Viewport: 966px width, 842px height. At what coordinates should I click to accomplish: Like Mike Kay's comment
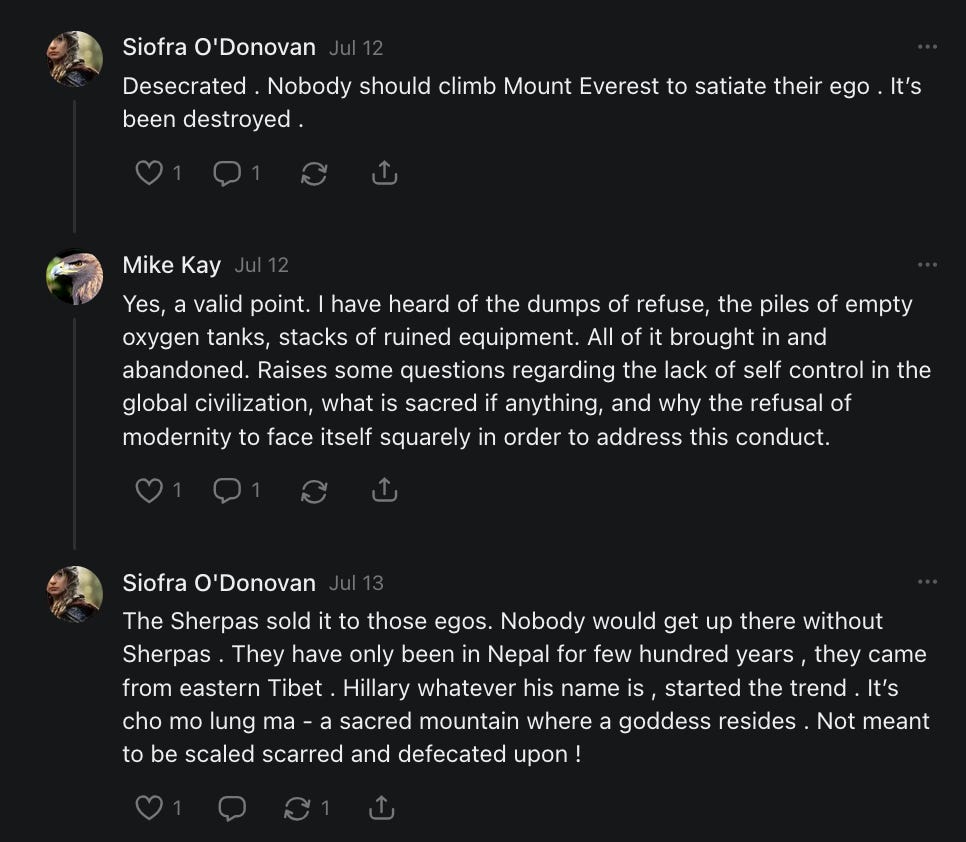[149, 490]
